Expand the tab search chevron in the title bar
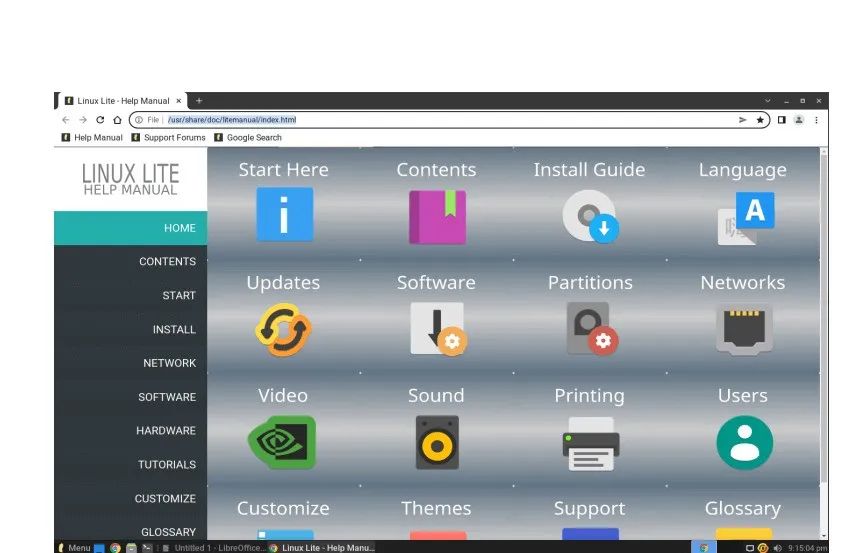 coord(768,101)
